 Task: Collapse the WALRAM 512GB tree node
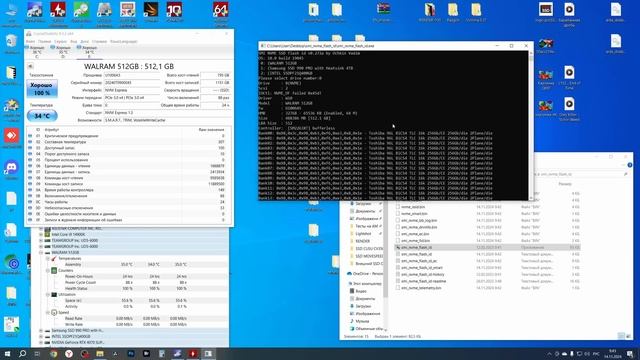[x=41, y=253]
